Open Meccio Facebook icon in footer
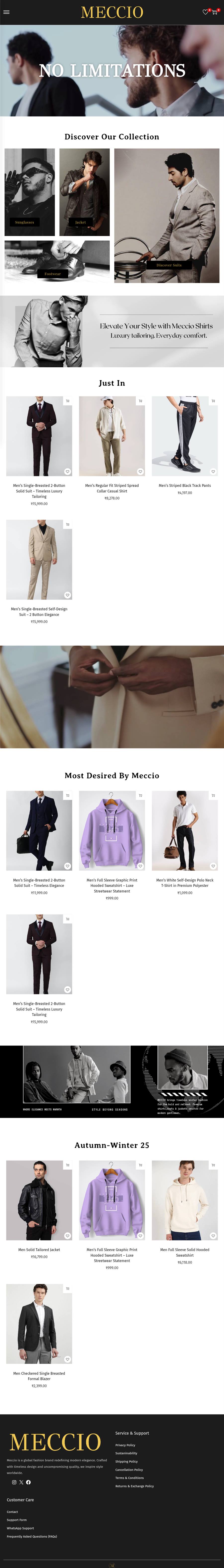The width and height of the screenshot is (224, 1568). pyautogui.click(x=28, y=1482)
